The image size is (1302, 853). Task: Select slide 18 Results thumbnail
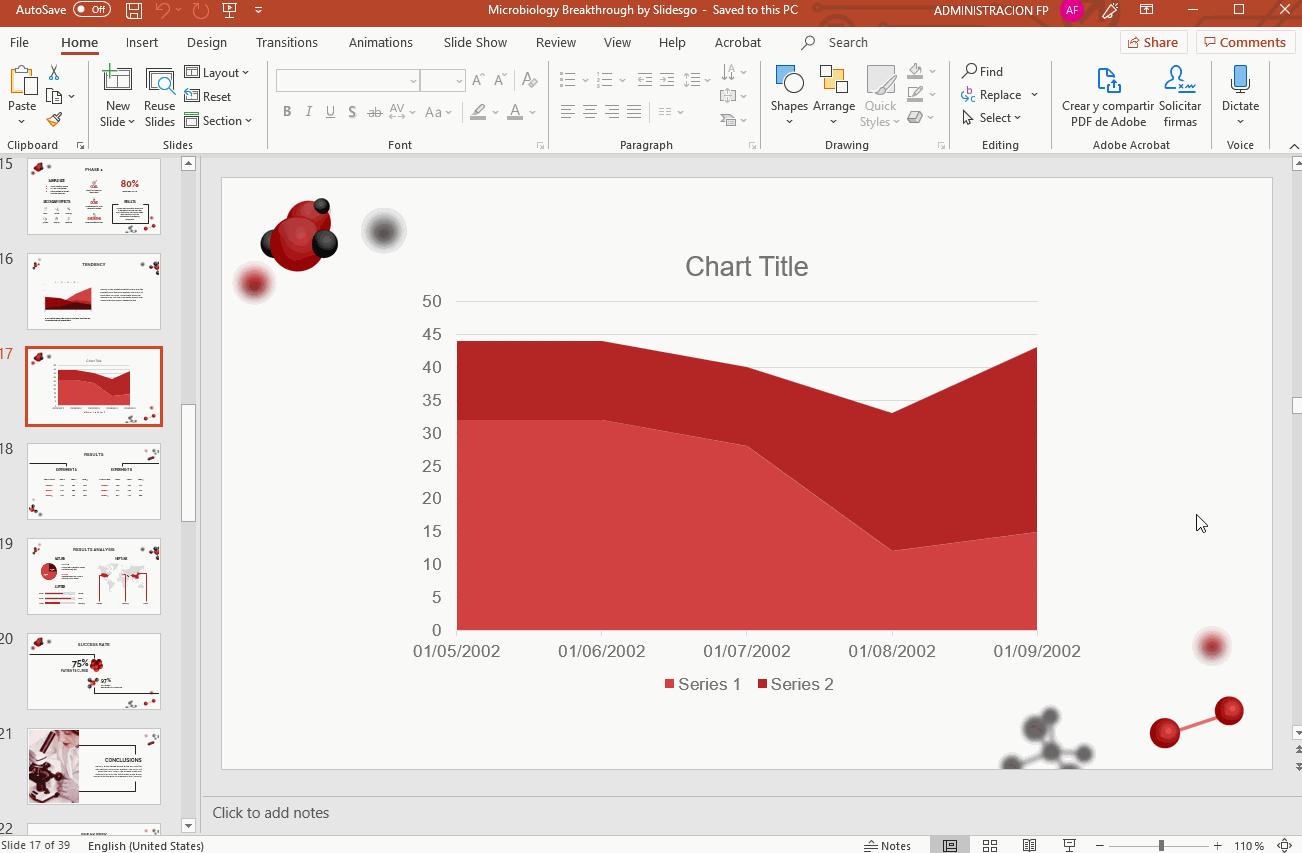(x=94, y=481)
